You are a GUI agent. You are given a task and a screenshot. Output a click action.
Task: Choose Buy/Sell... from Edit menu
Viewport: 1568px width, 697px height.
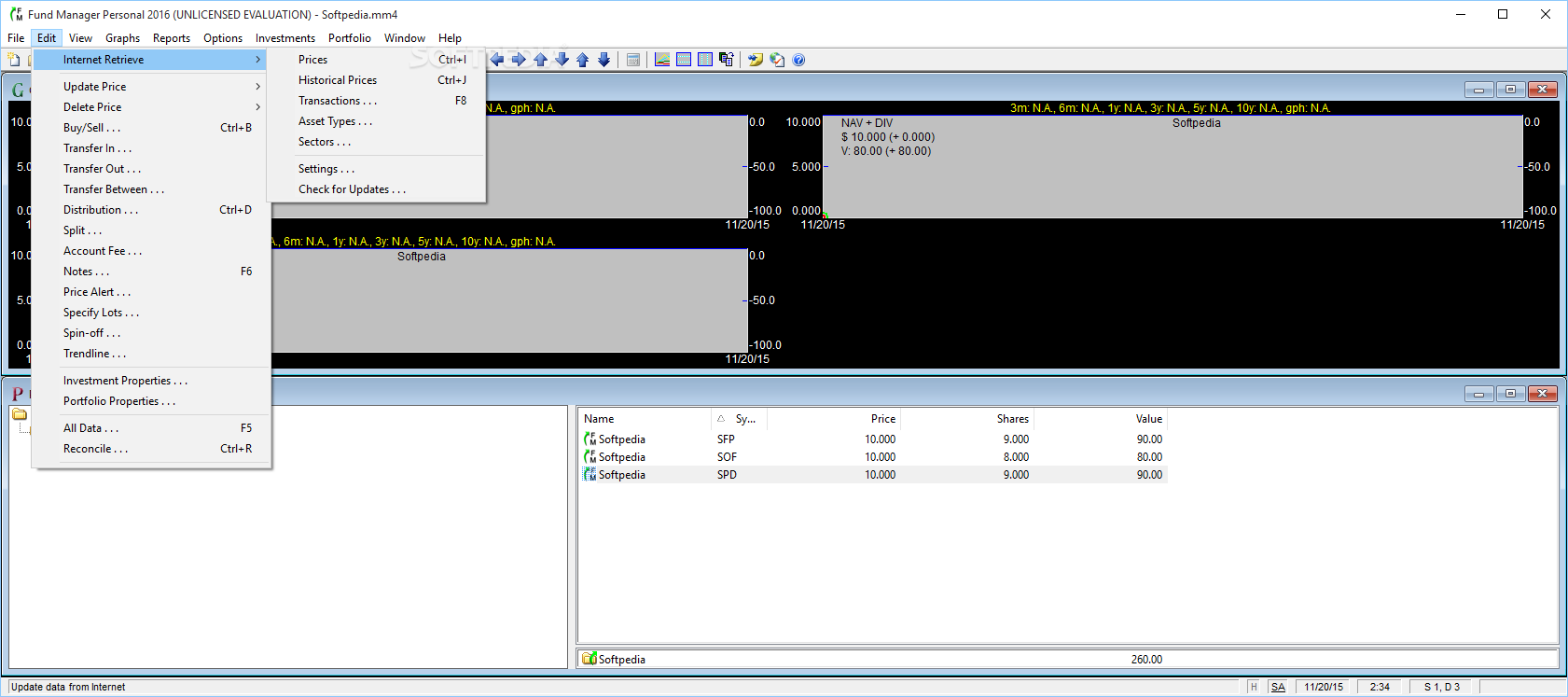tap(151, 128)
